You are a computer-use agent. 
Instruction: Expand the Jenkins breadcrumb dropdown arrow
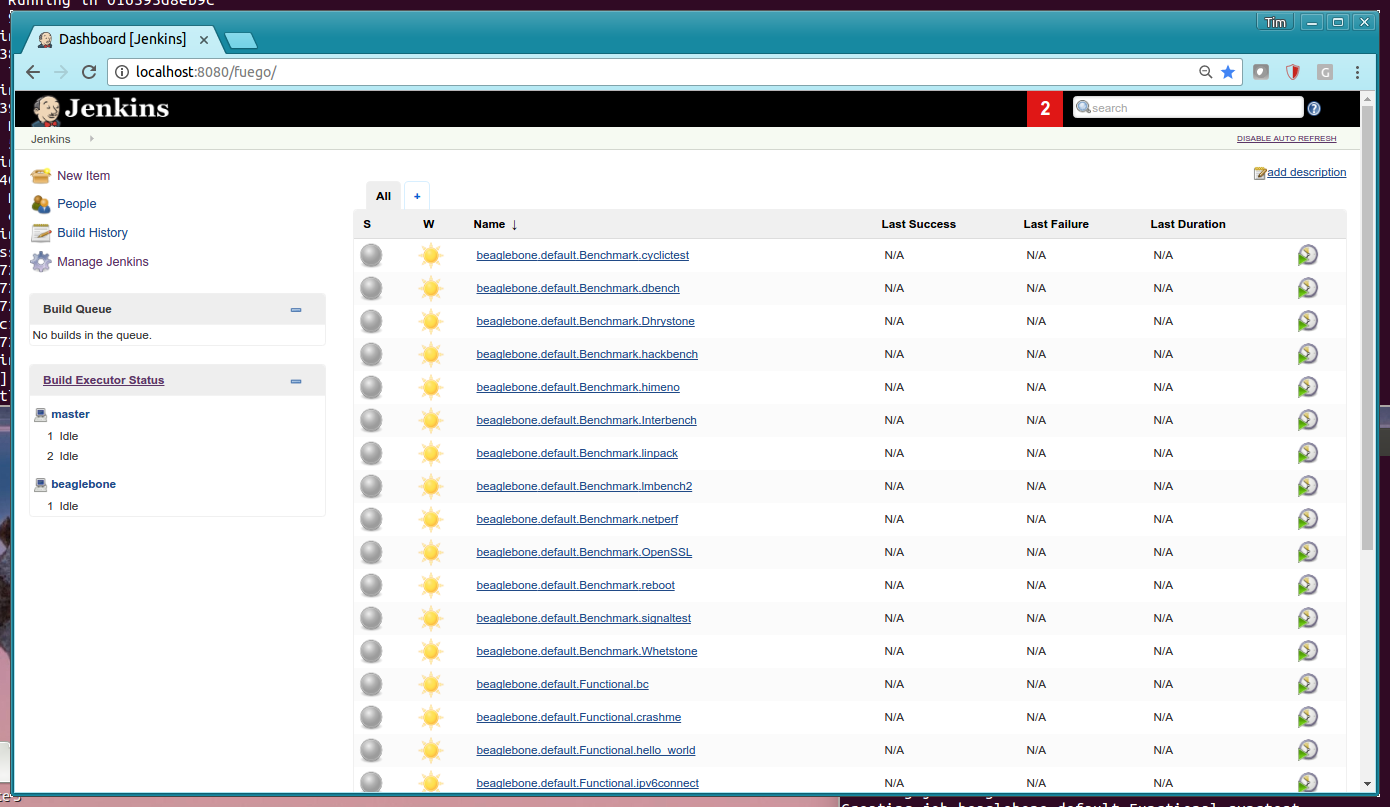pos(92,139)
